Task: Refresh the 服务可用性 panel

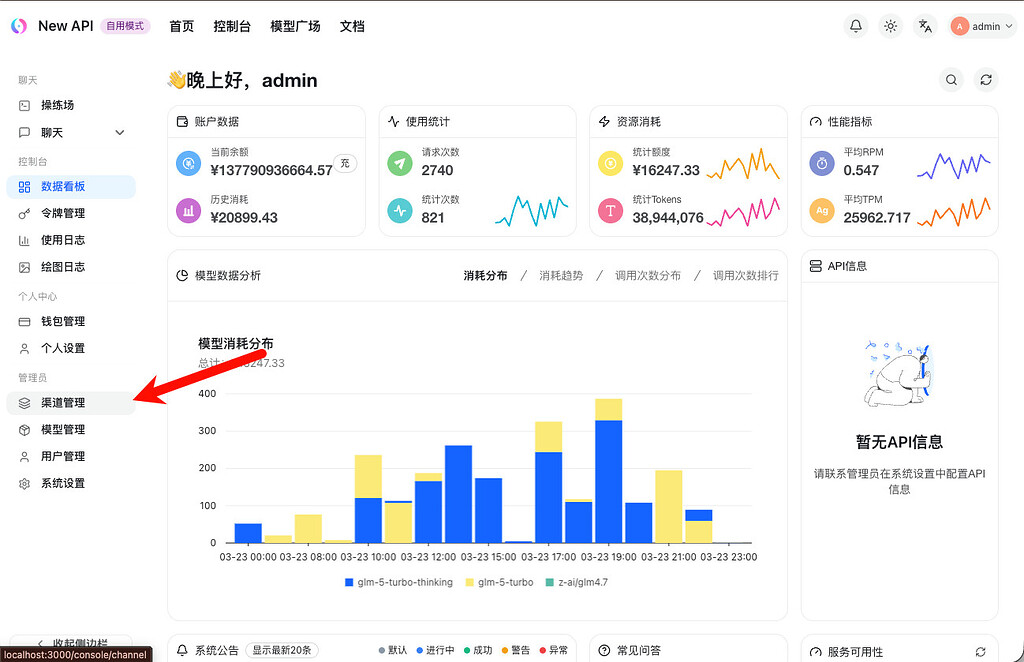Action: click(980, 652)
